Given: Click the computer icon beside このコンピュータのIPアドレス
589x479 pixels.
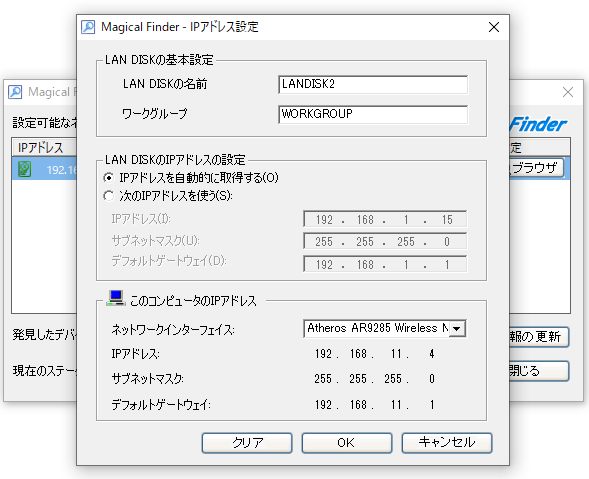Looking at the screenshot, I should (115, 298).
